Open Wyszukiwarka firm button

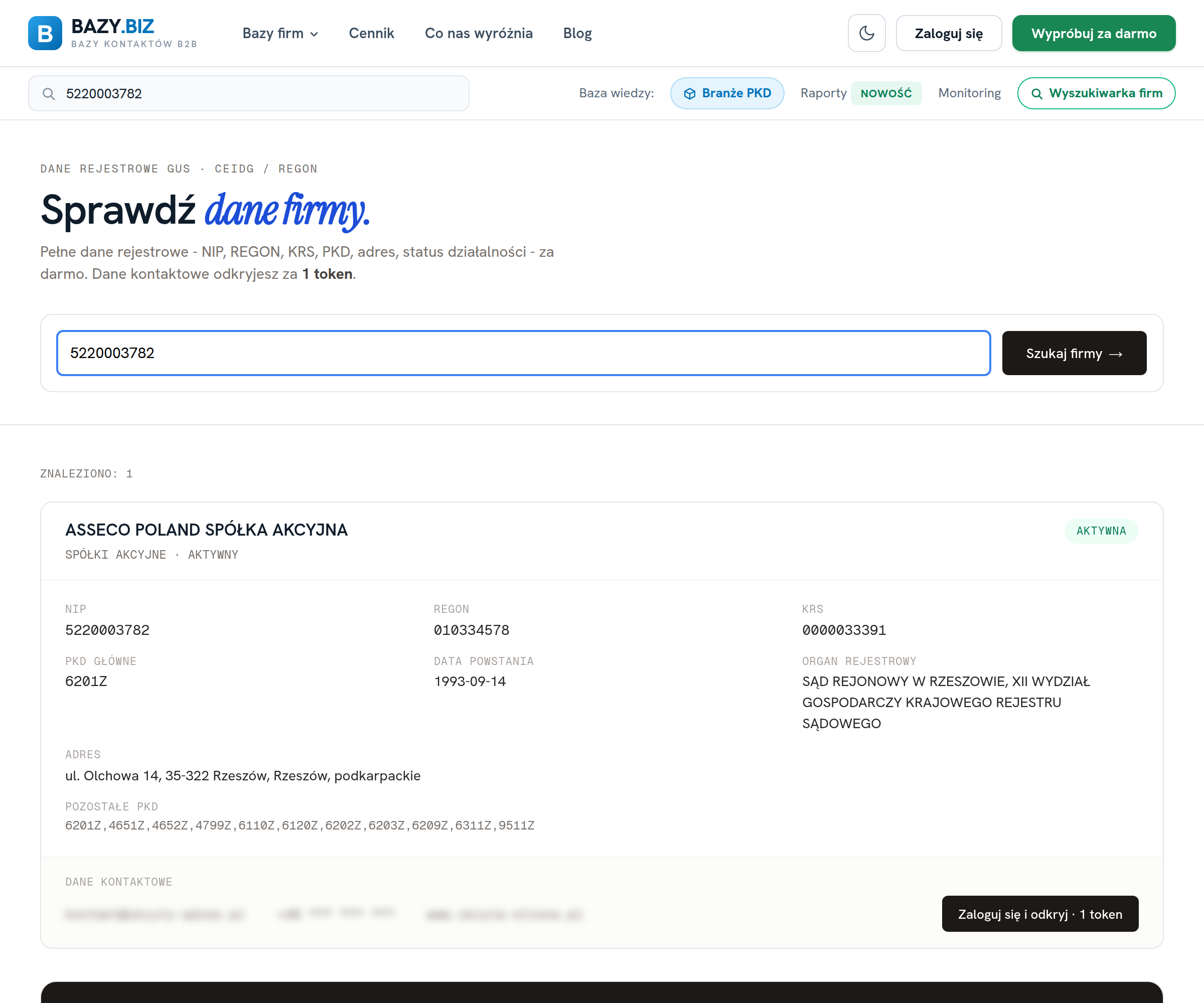(x=1096, y=93)
